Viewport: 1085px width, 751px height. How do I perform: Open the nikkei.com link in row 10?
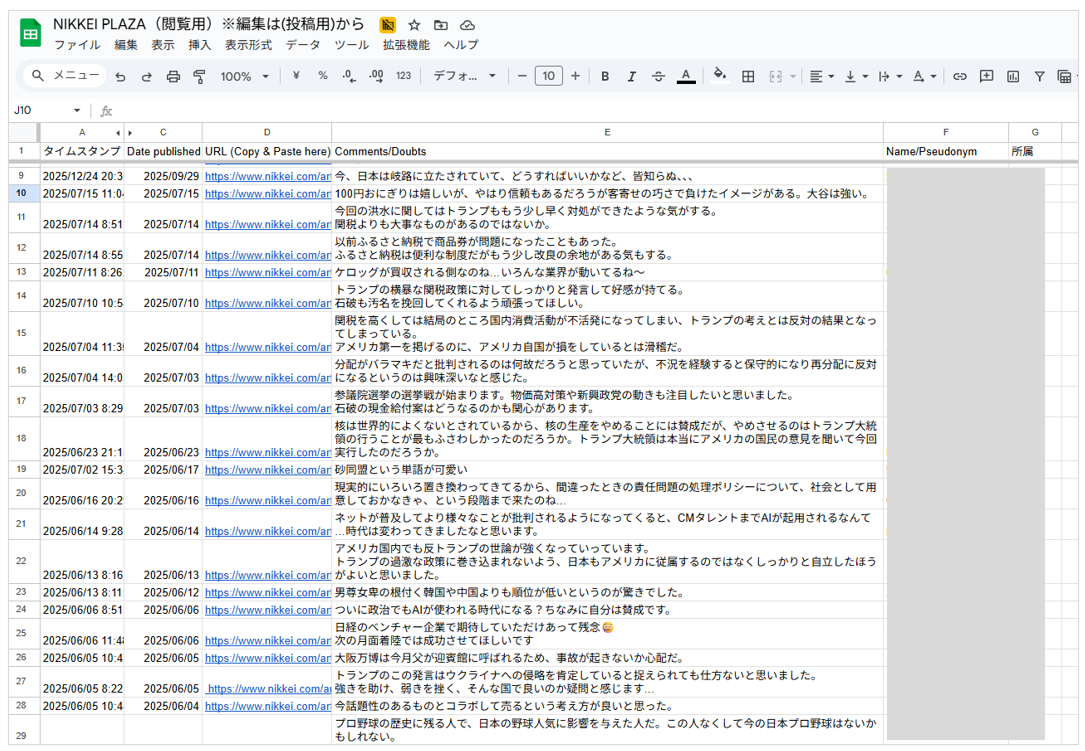267,194
